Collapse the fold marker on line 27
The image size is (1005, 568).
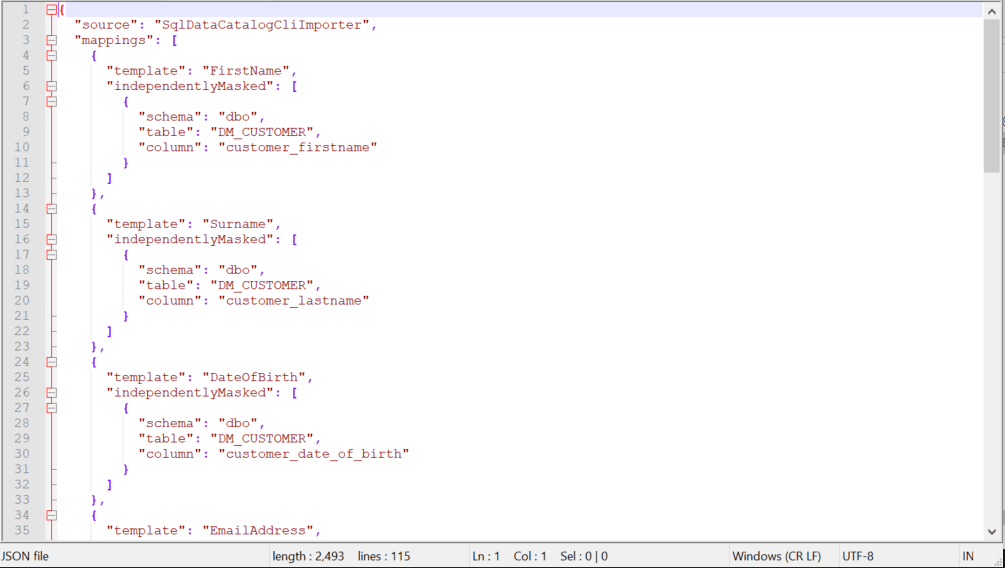tap(51, 408)
